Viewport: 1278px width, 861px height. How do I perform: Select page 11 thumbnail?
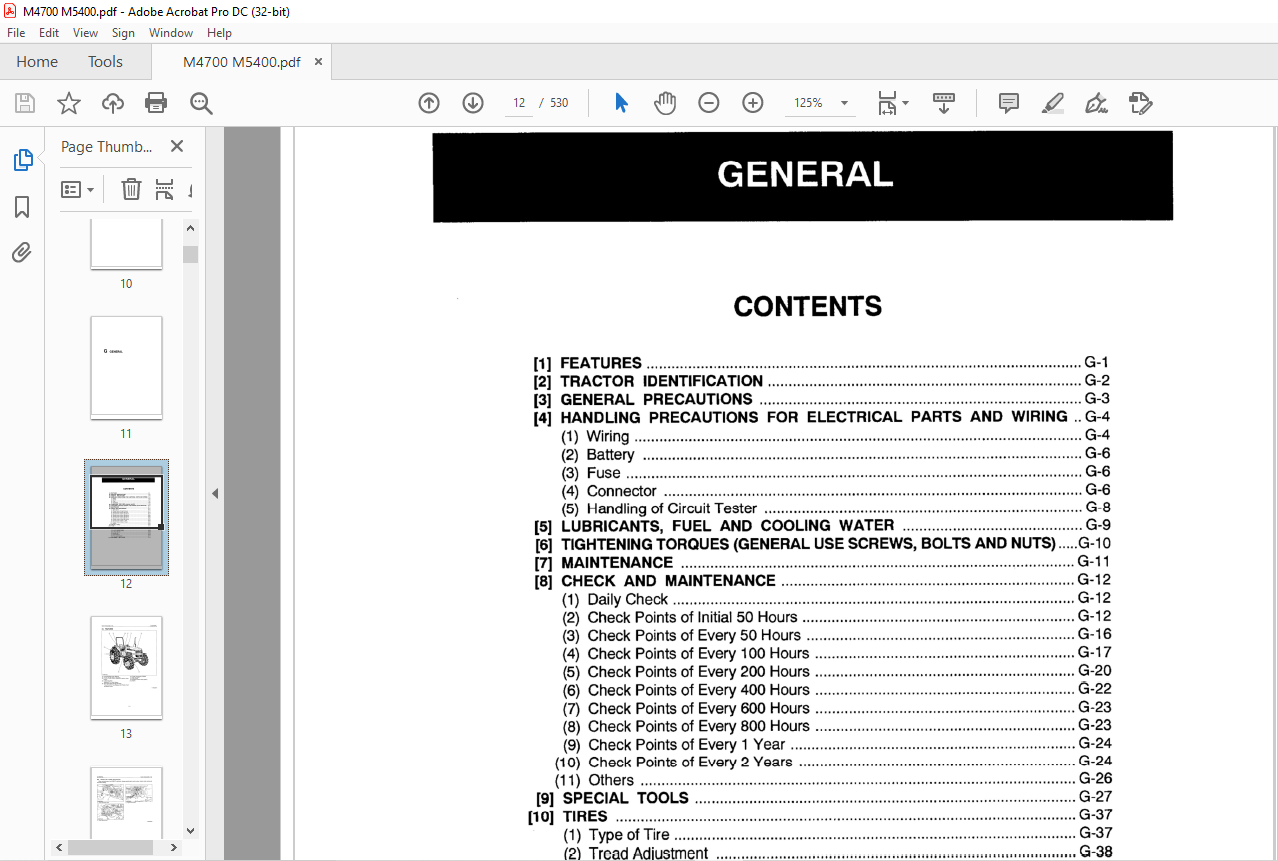[x=126, y=368]
